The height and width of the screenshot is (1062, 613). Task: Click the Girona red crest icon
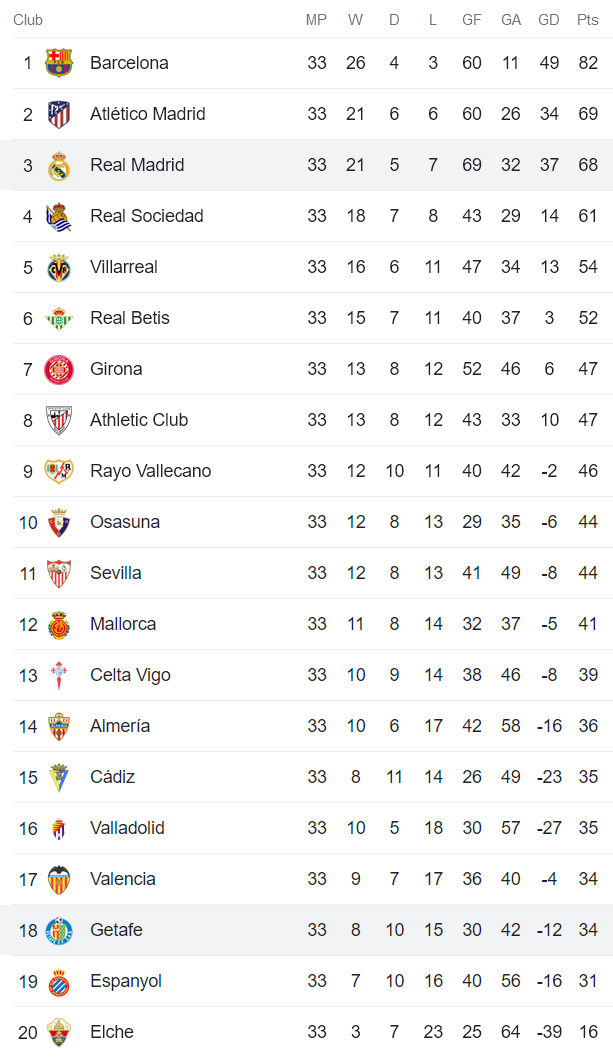(x=59, y=369)
